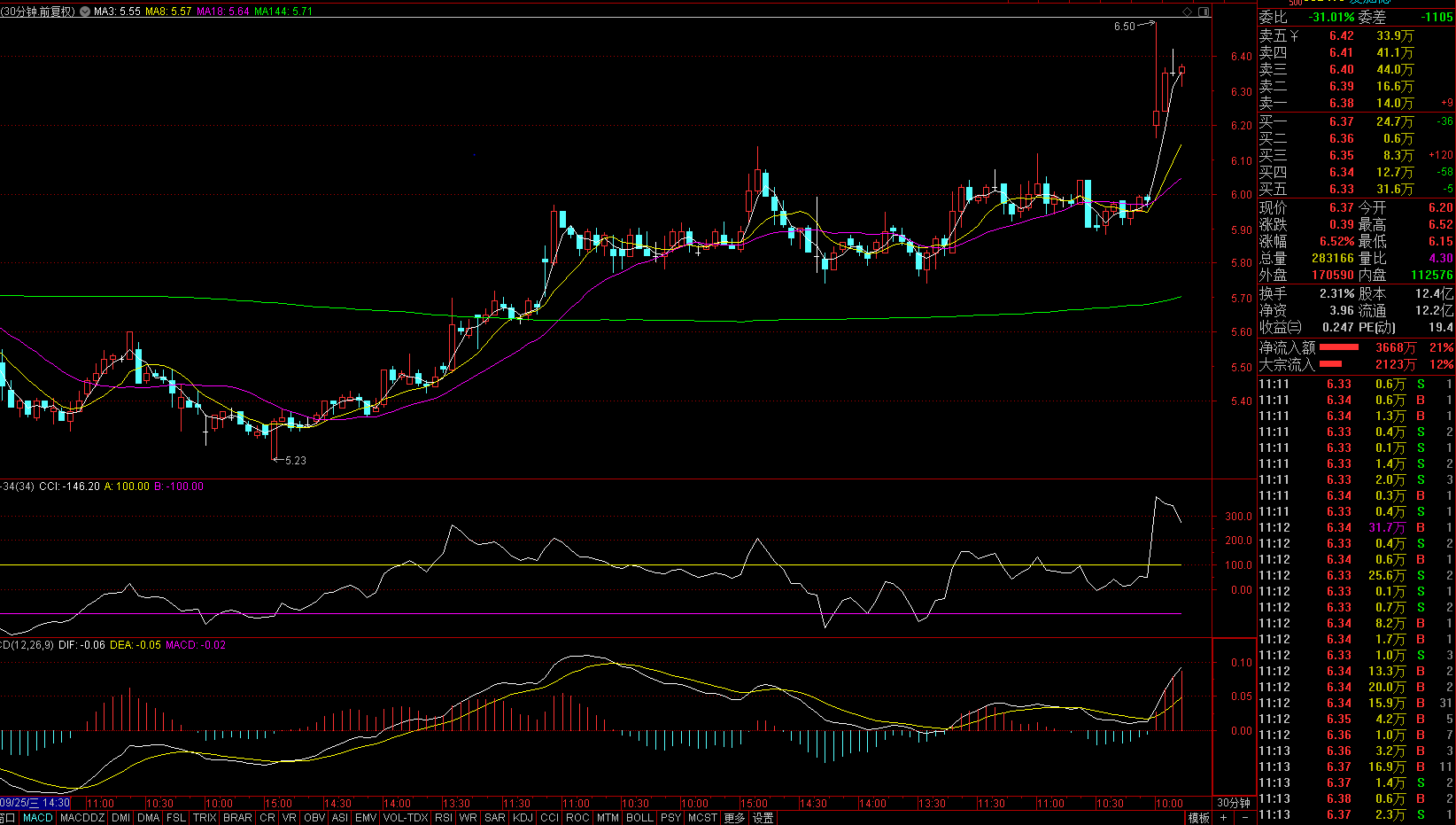
Task: Open the 30分钟 period selector
Action: pos(1234,803)
